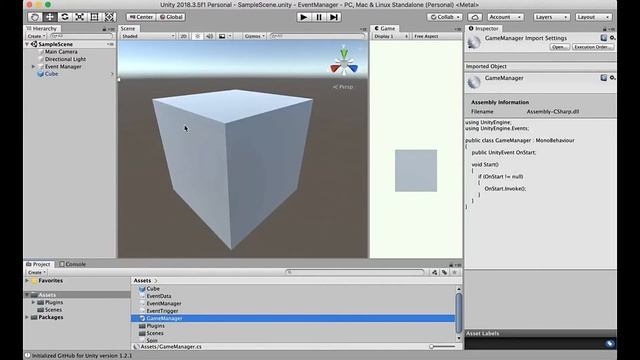Open Project Create dropdown
The image size is (640, 360).
click(36, 272)
